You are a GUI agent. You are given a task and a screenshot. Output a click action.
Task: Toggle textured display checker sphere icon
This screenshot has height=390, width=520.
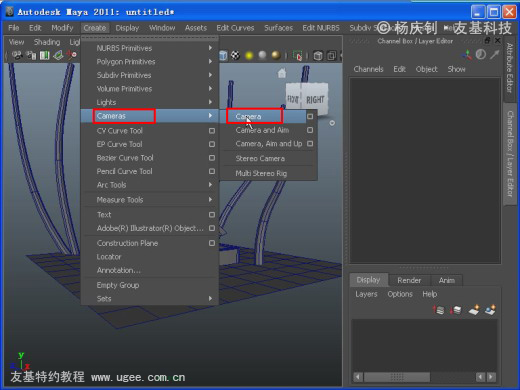pyautogui.click(x=235, y=55)
